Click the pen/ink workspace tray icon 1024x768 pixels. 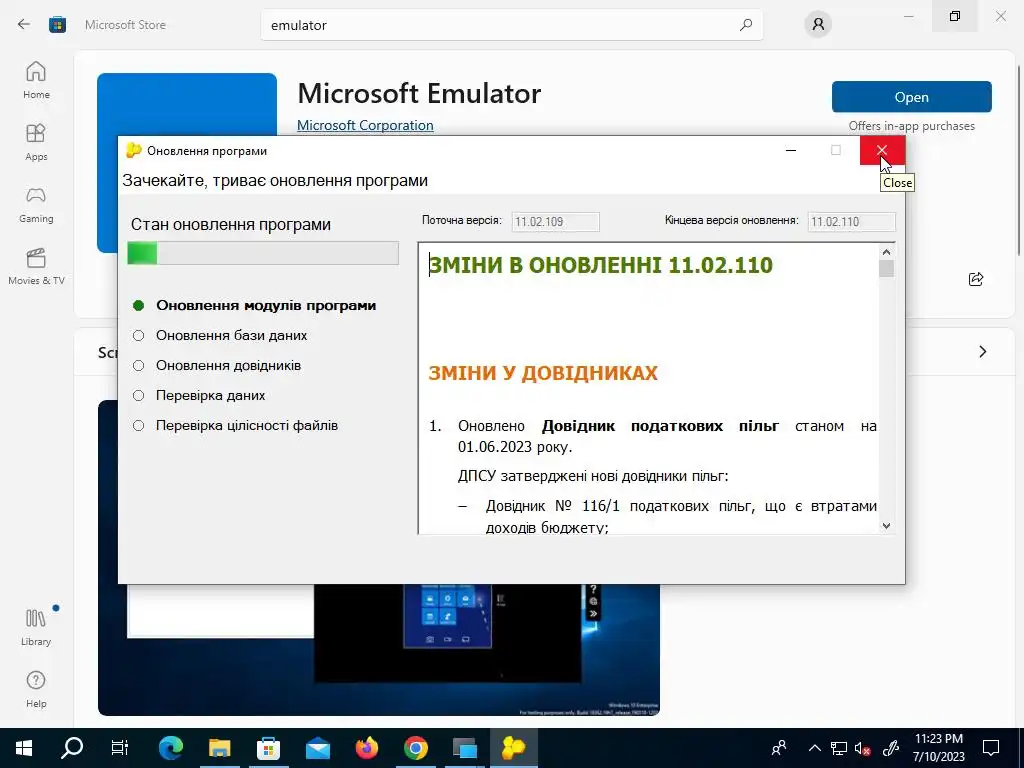pyautogui.click(x=891, y=748)
